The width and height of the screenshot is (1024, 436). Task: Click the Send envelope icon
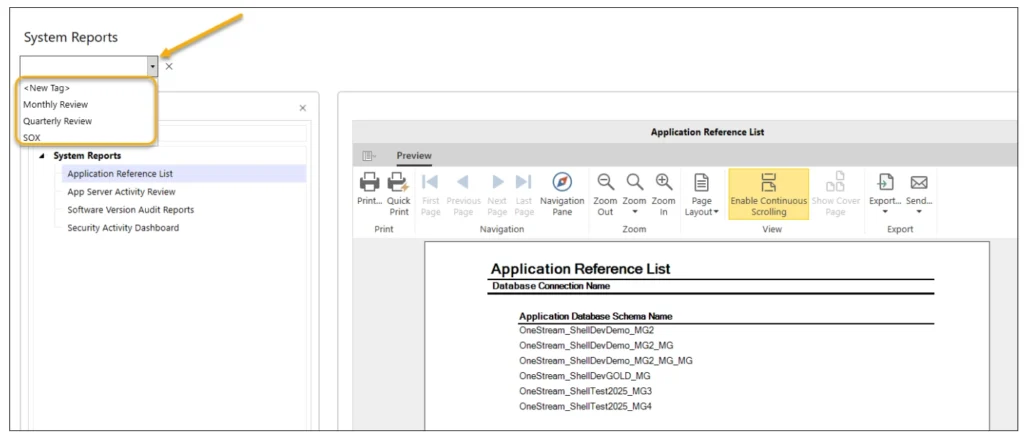[x=918, y=183]
